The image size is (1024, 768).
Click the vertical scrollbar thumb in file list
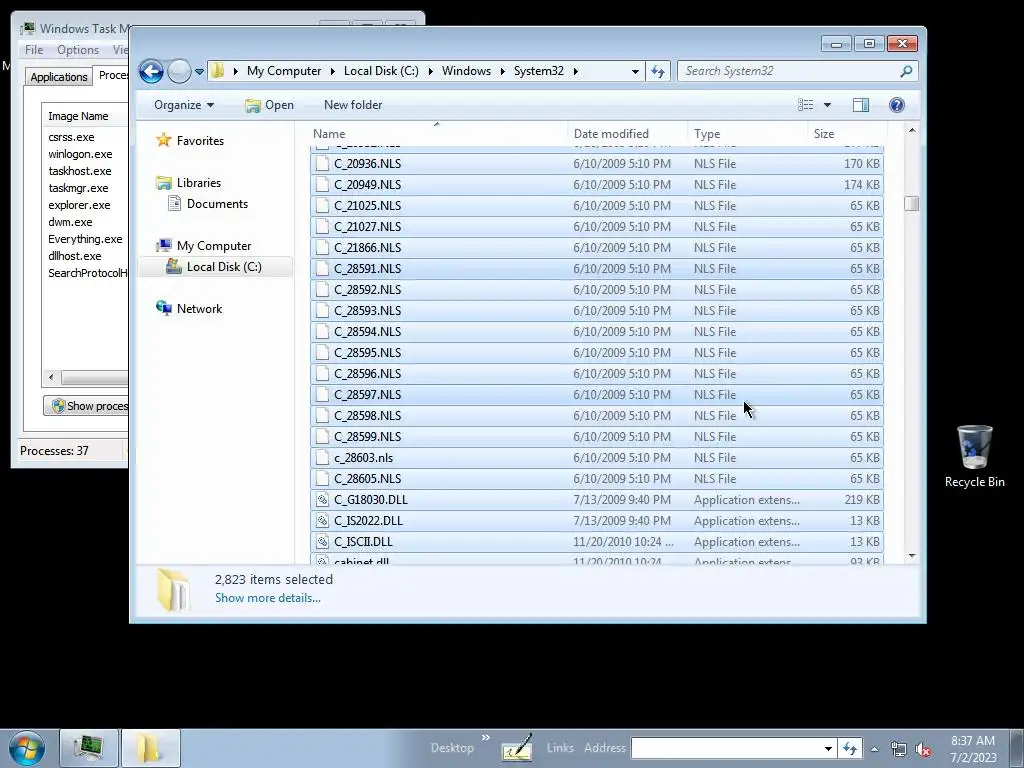[912, 204]
